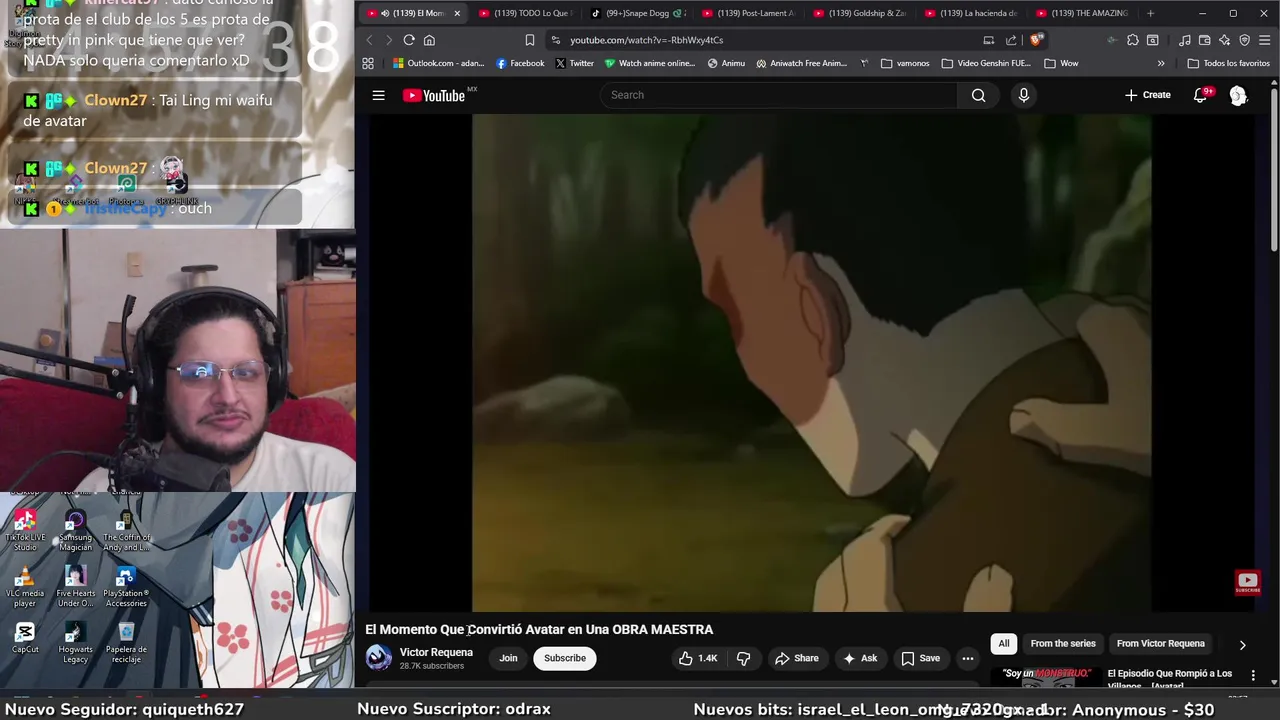Start voice search with microphone icon
Image resolution: width=1280 pixels, height=720 pixels.
pos(1024,95)
